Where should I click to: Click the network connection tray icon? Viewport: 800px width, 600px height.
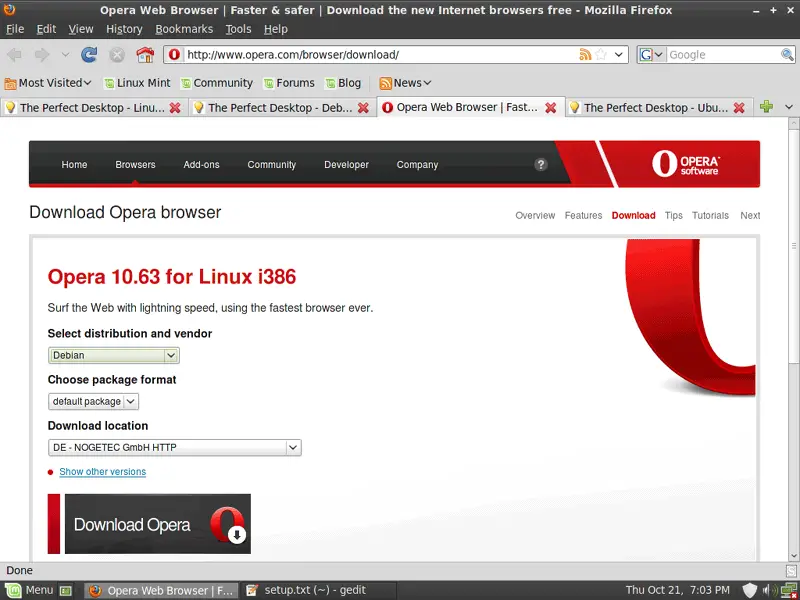click(789, 591)
